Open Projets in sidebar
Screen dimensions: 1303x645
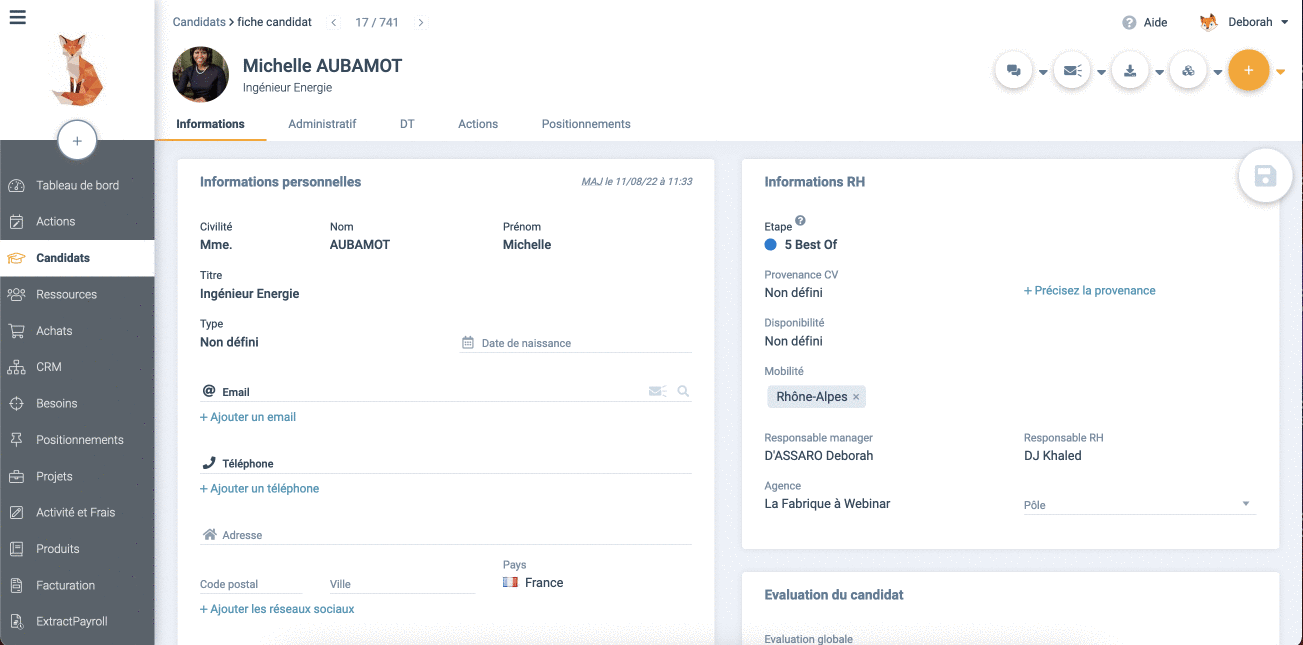click(x=77, y=476)
